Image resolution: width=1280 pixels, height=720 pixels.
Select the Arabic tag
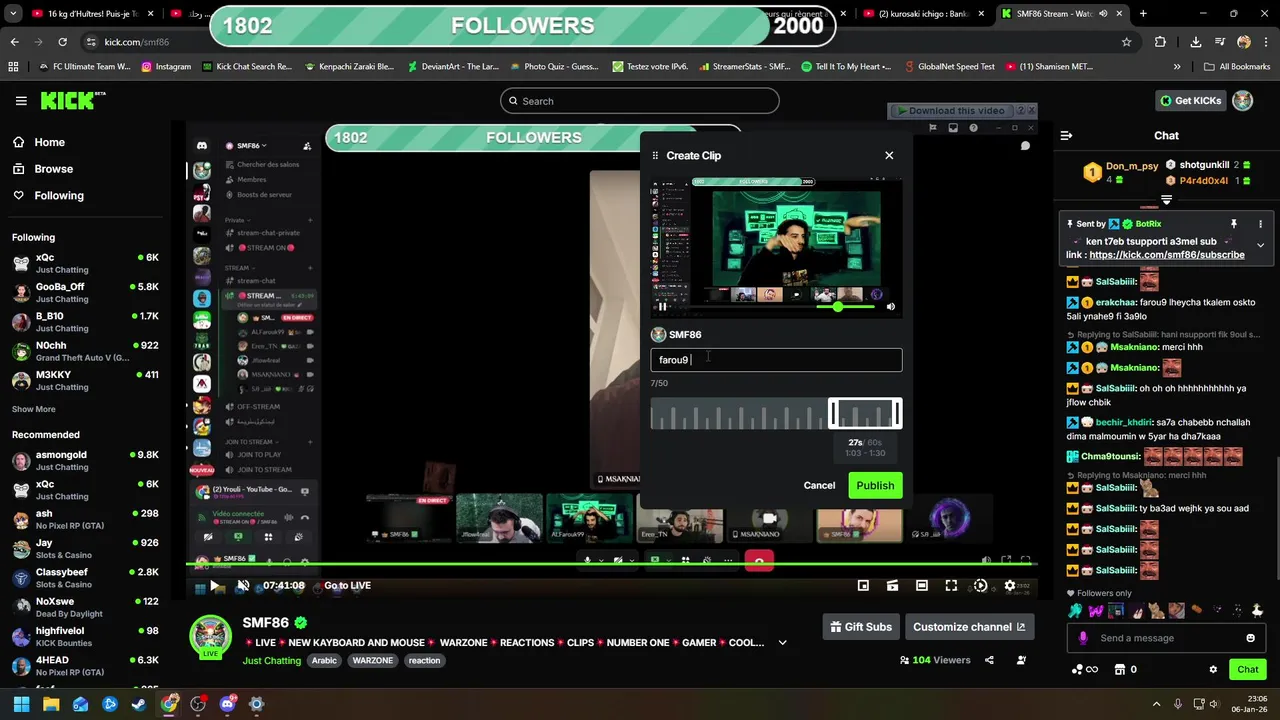pos(324,661)
